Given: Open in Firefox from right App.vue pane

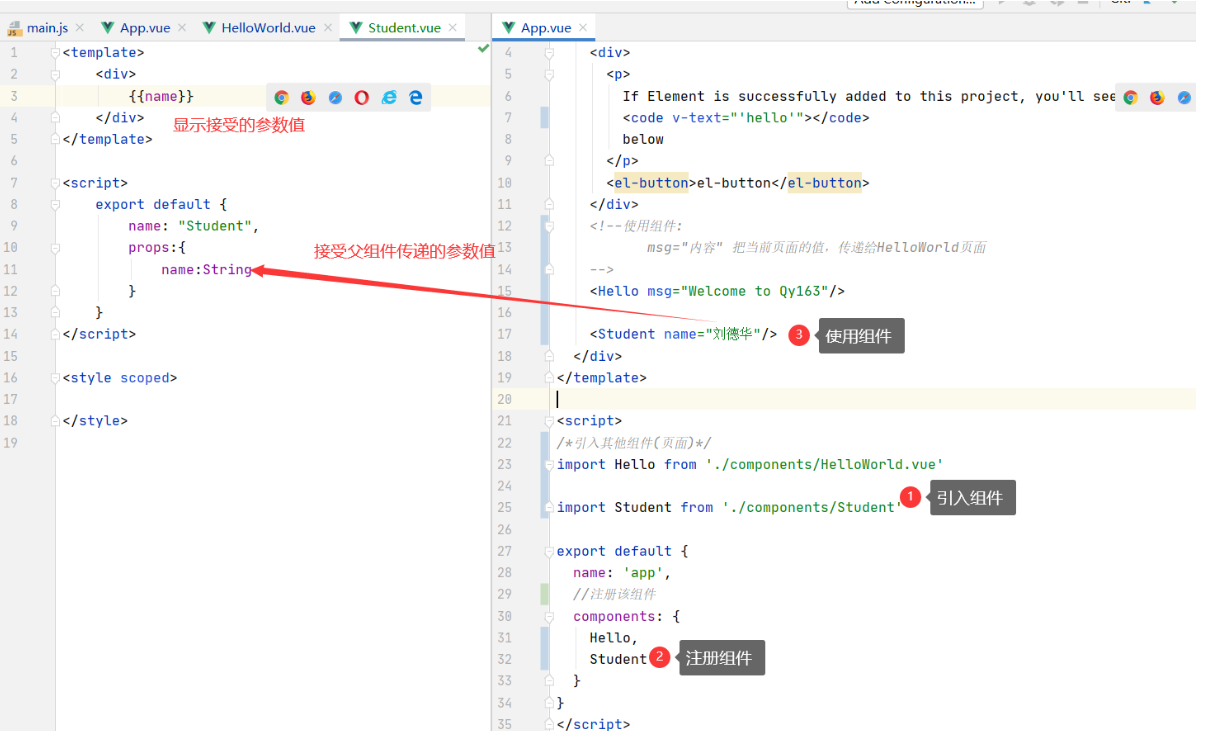Looking at the screenshot, I should (1157, 97).
